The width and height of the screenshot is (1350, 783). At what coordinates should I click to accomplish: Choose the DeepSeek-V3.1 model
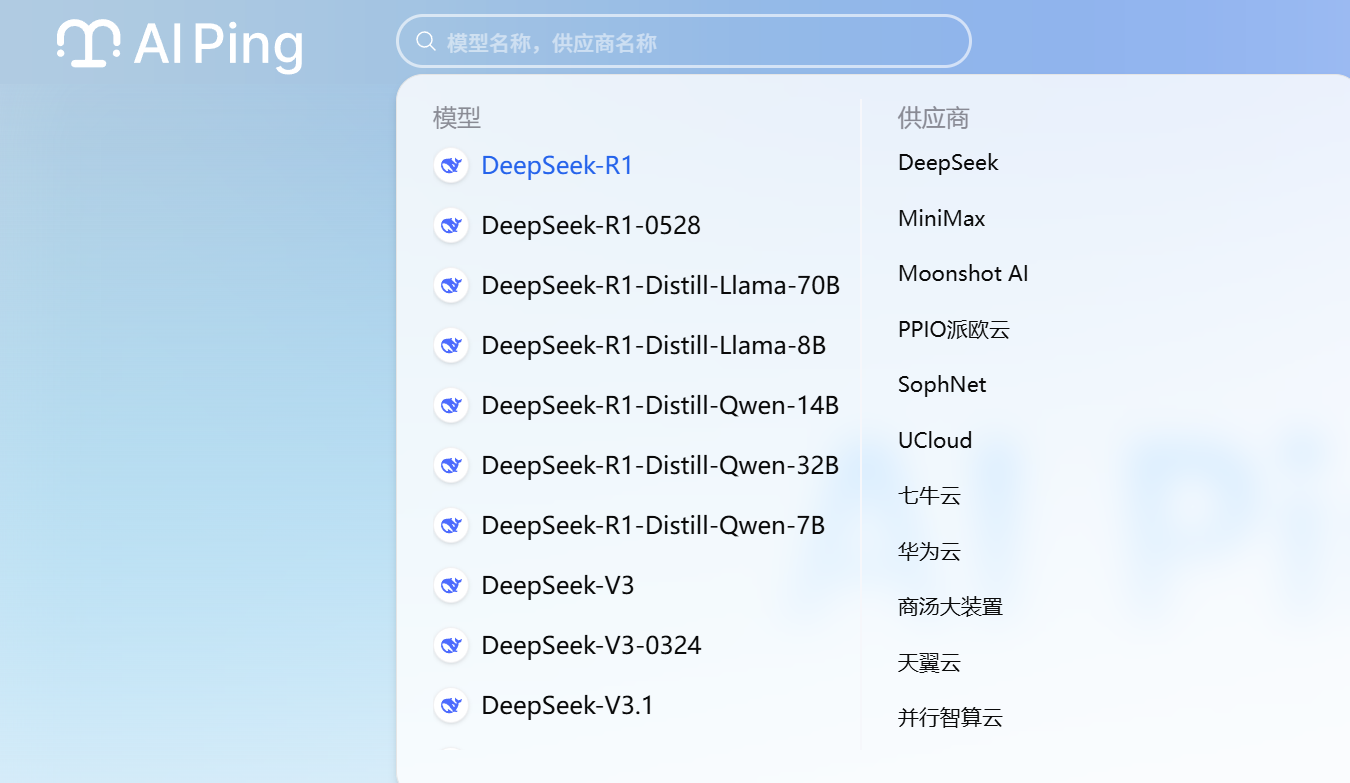pos(567,705)
